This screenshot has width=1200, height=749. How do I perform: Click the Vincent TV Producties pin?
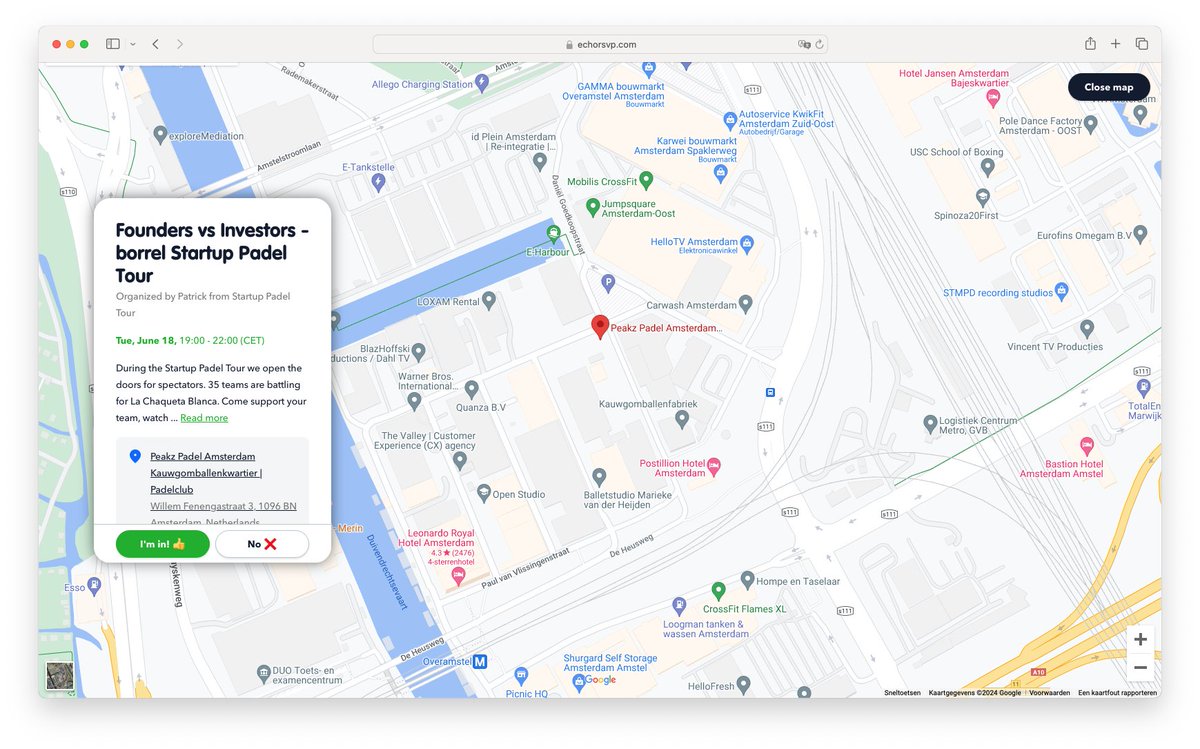coord(1087,328)
